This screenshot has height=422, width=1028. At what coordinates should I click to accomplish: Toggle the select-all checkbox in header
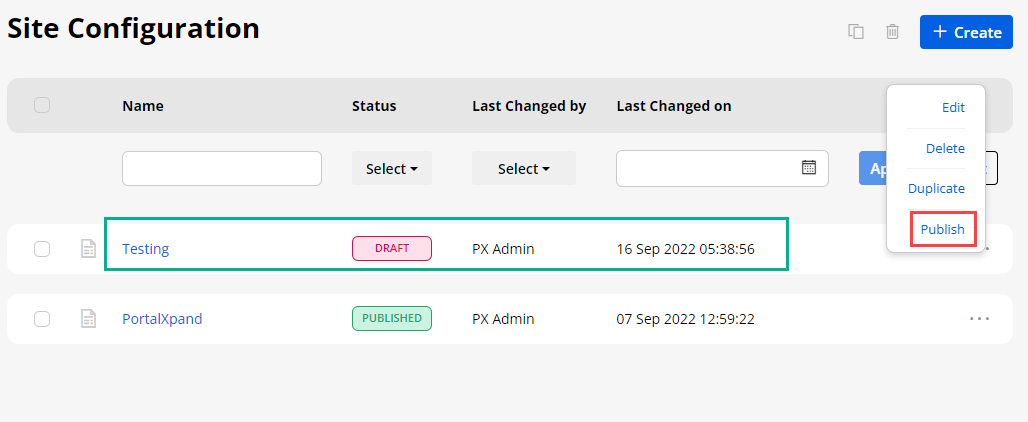click(x=42, y=105)
